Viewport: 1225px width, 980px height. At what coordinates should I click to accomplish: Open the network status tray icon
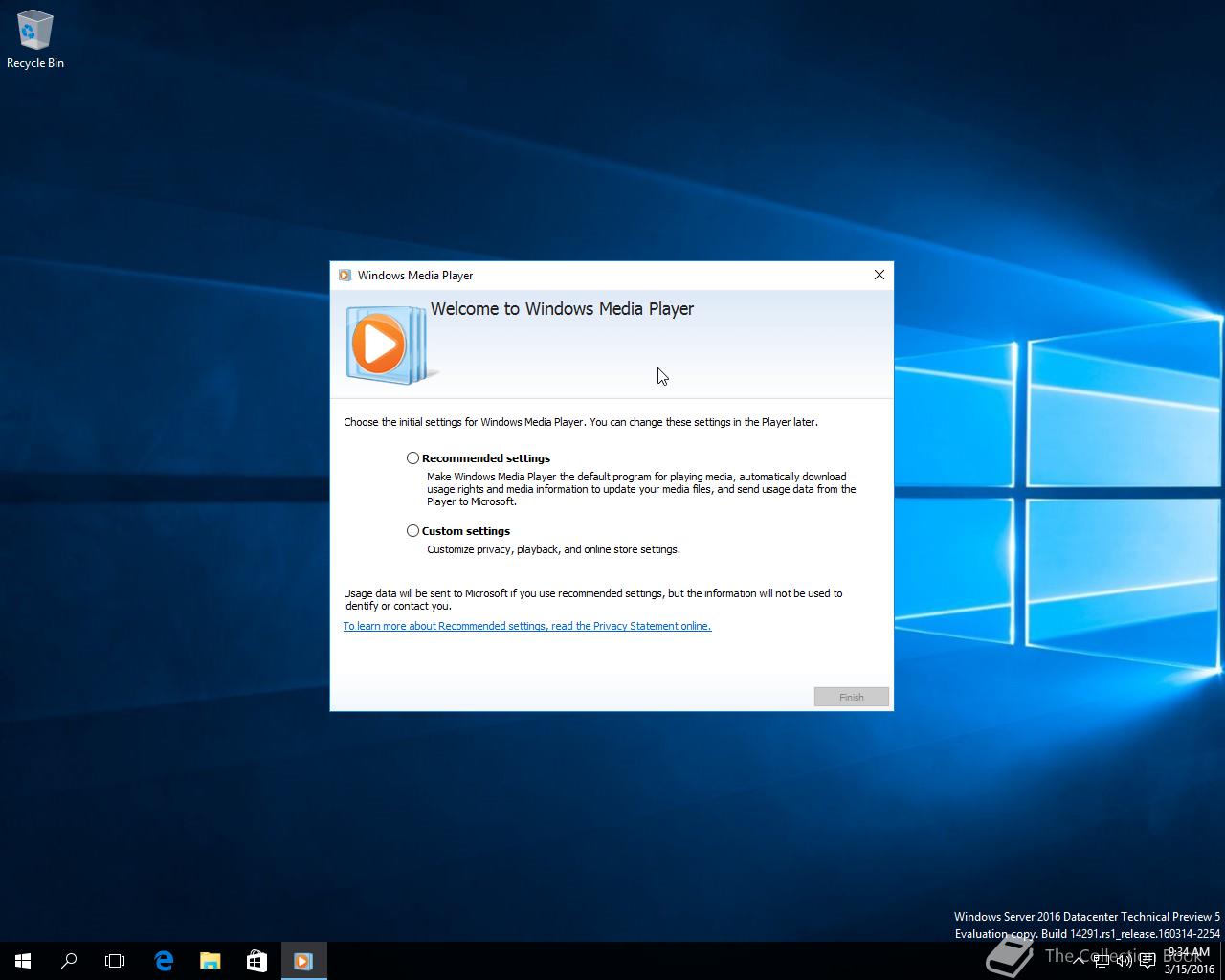[x=1102, y=961]
